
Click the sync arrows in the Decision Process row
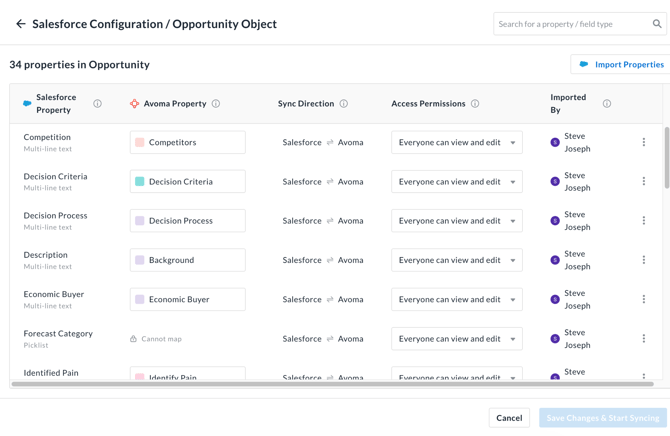(330, 221)
